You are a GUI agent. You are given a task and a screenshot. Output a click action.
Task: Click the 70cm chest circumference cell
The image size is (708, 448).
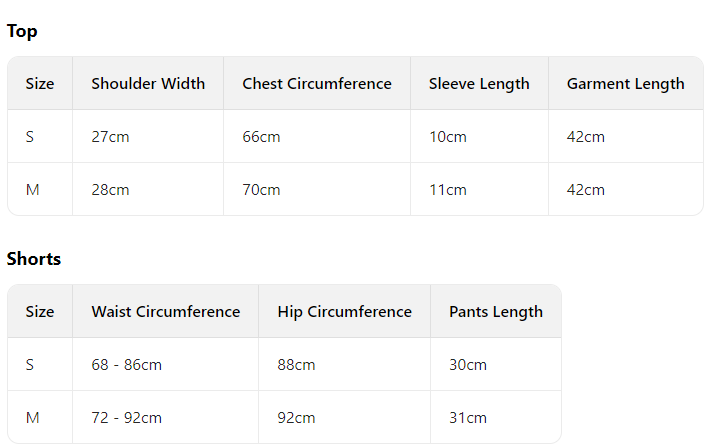click(261, 190)
